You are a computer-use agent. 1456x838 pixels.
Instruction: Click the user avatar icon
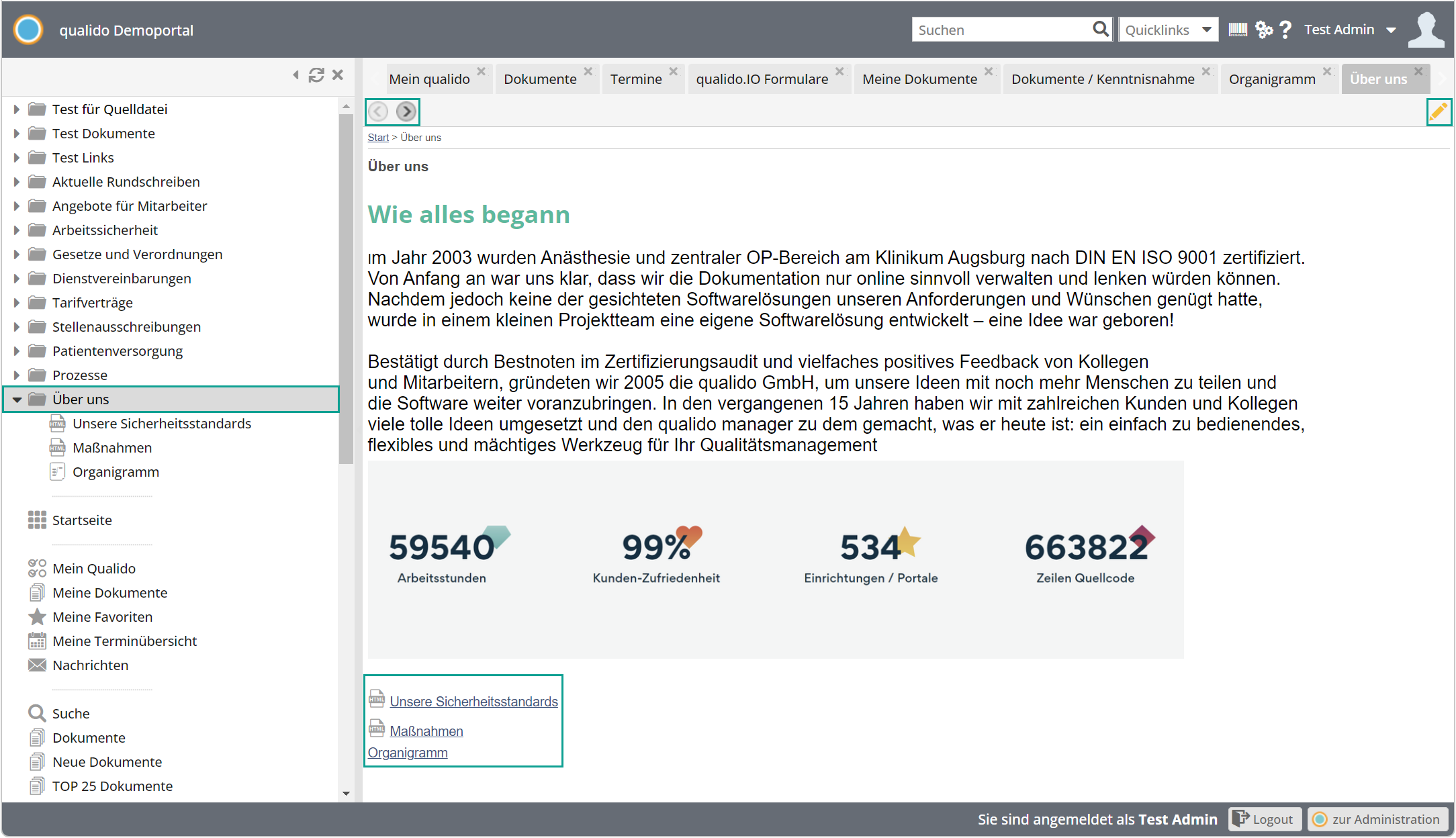pyautogui.click(x=1425, y=30)
